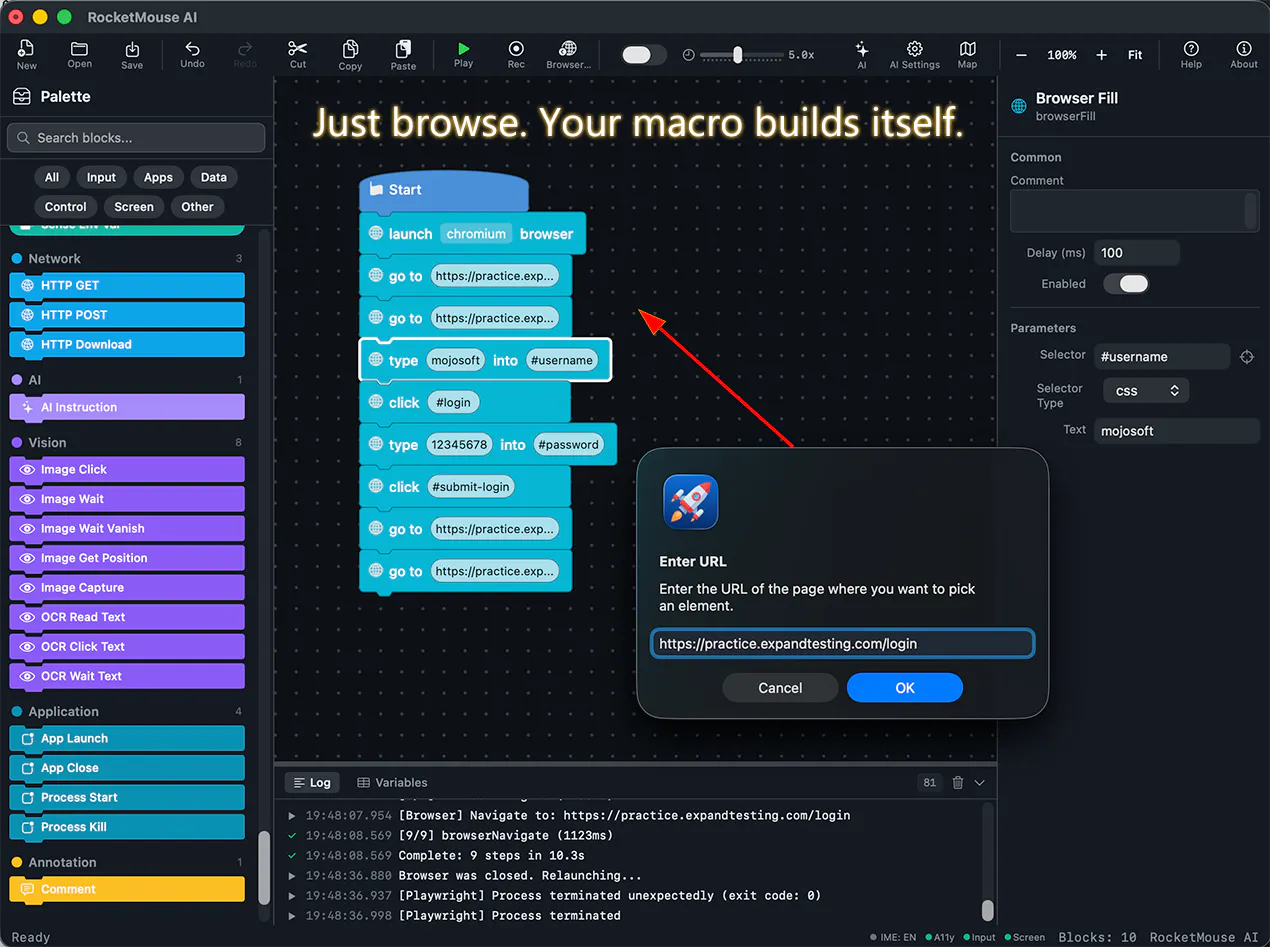Select the All palette filter
This screenshot has height=947, width=1270.
[x=52, y=177]
